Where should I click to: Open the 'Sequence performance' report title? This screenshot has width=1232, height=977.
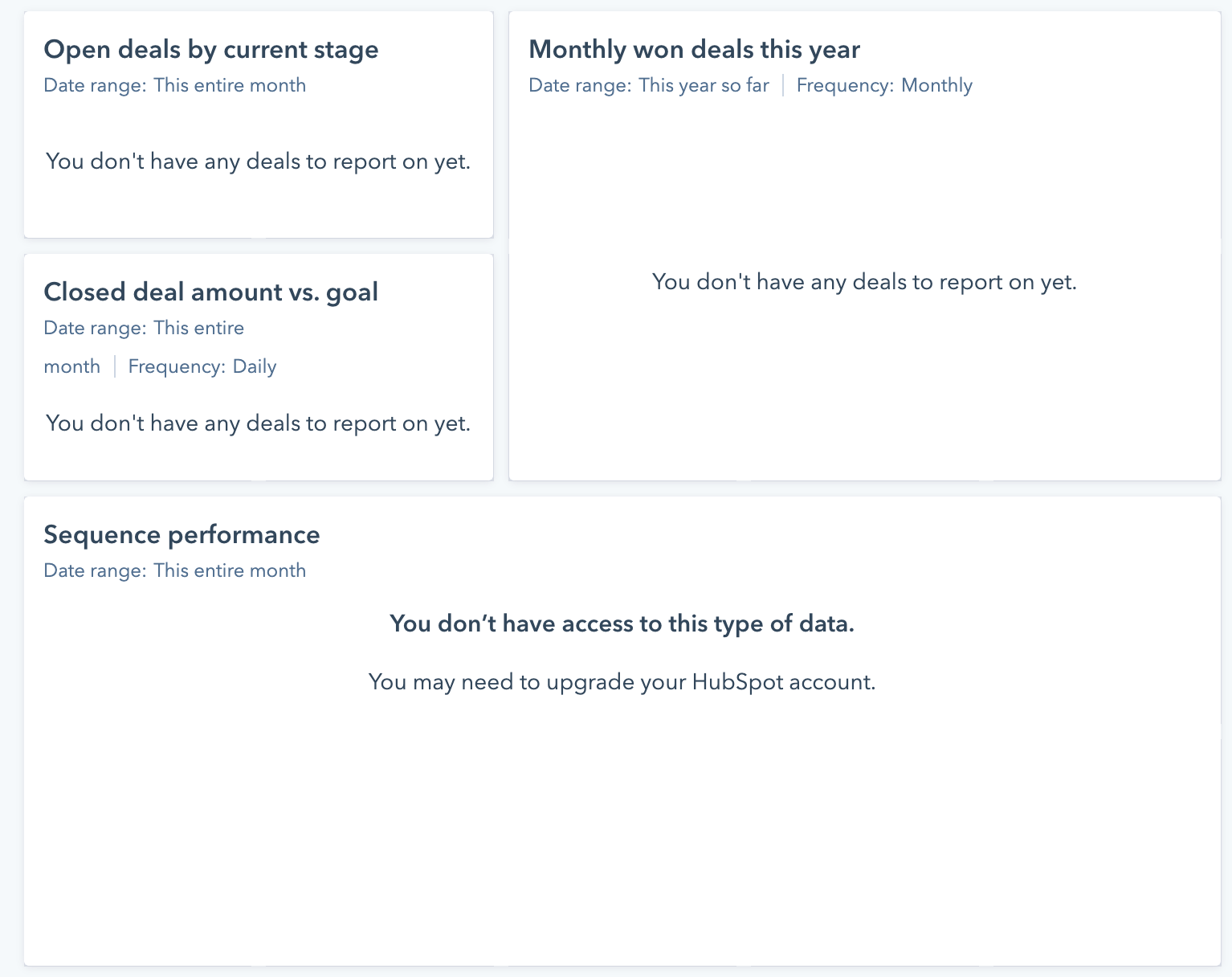click(182, 534)
